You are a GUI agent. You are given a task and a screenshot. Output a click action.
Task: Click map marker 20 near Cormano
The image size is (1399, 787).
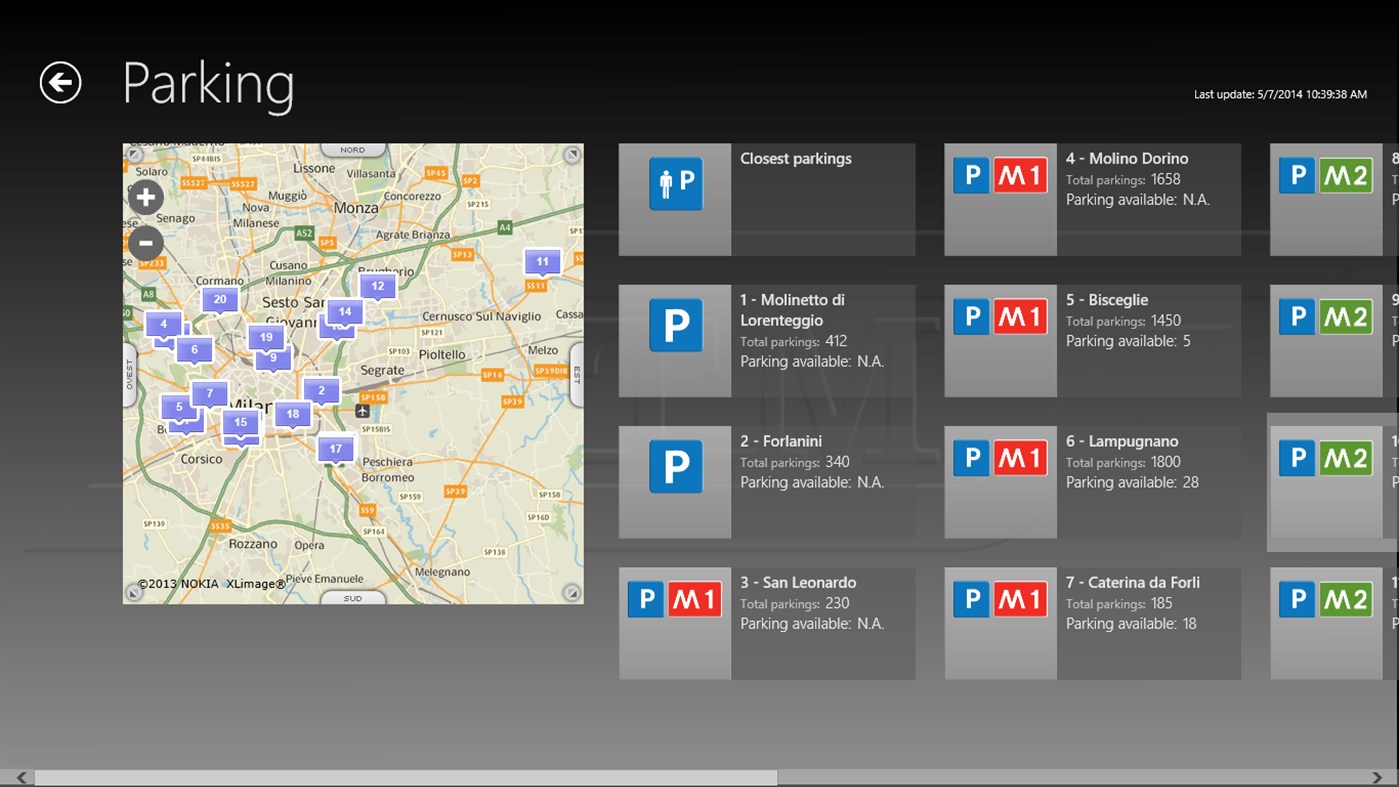point(218,299)
